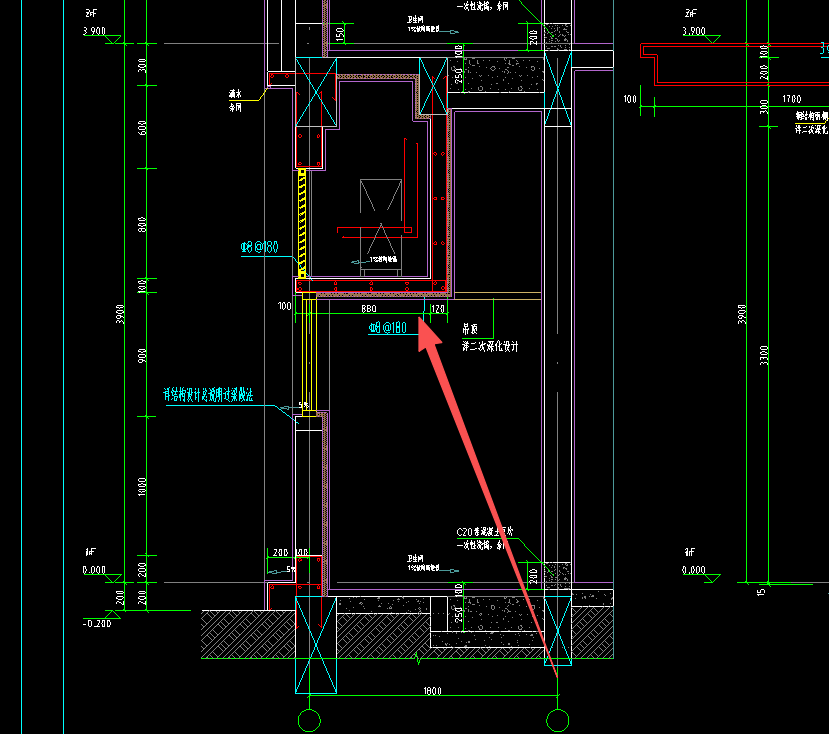Click the 800 vertical dimension text
The image size is (829, 734).
click(x=142, y=224)
